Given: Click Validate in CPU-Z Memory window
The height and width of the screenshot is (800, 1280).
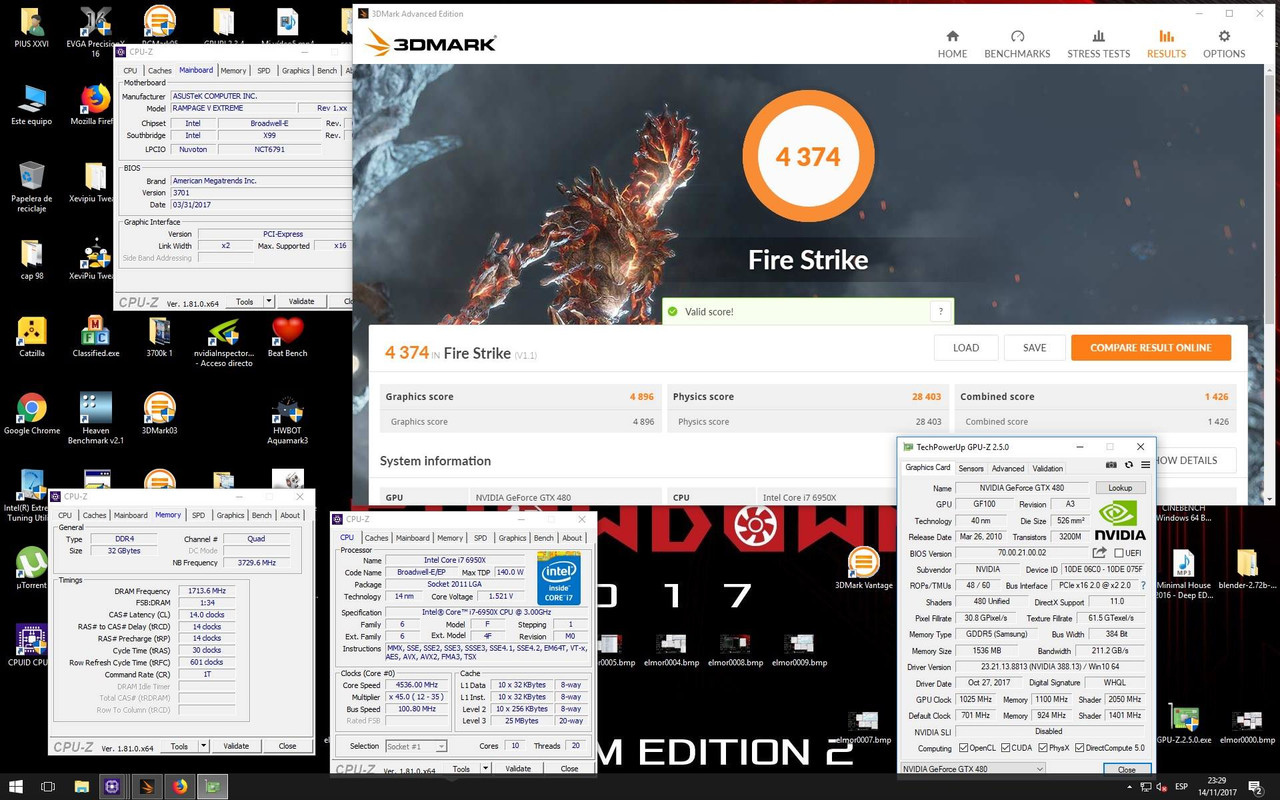Looking at the screenshot, I should click(236, 746).
